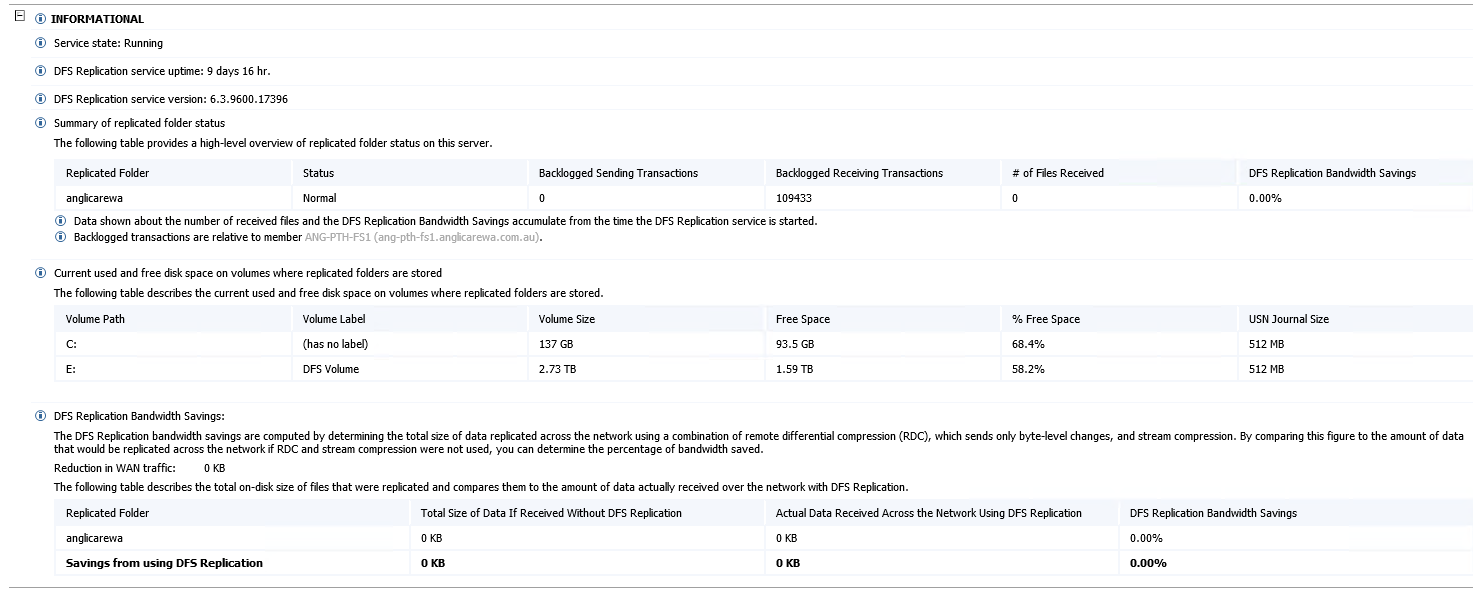Click the 'Status' column header
1473x594 pixels.
coord(318,173)
